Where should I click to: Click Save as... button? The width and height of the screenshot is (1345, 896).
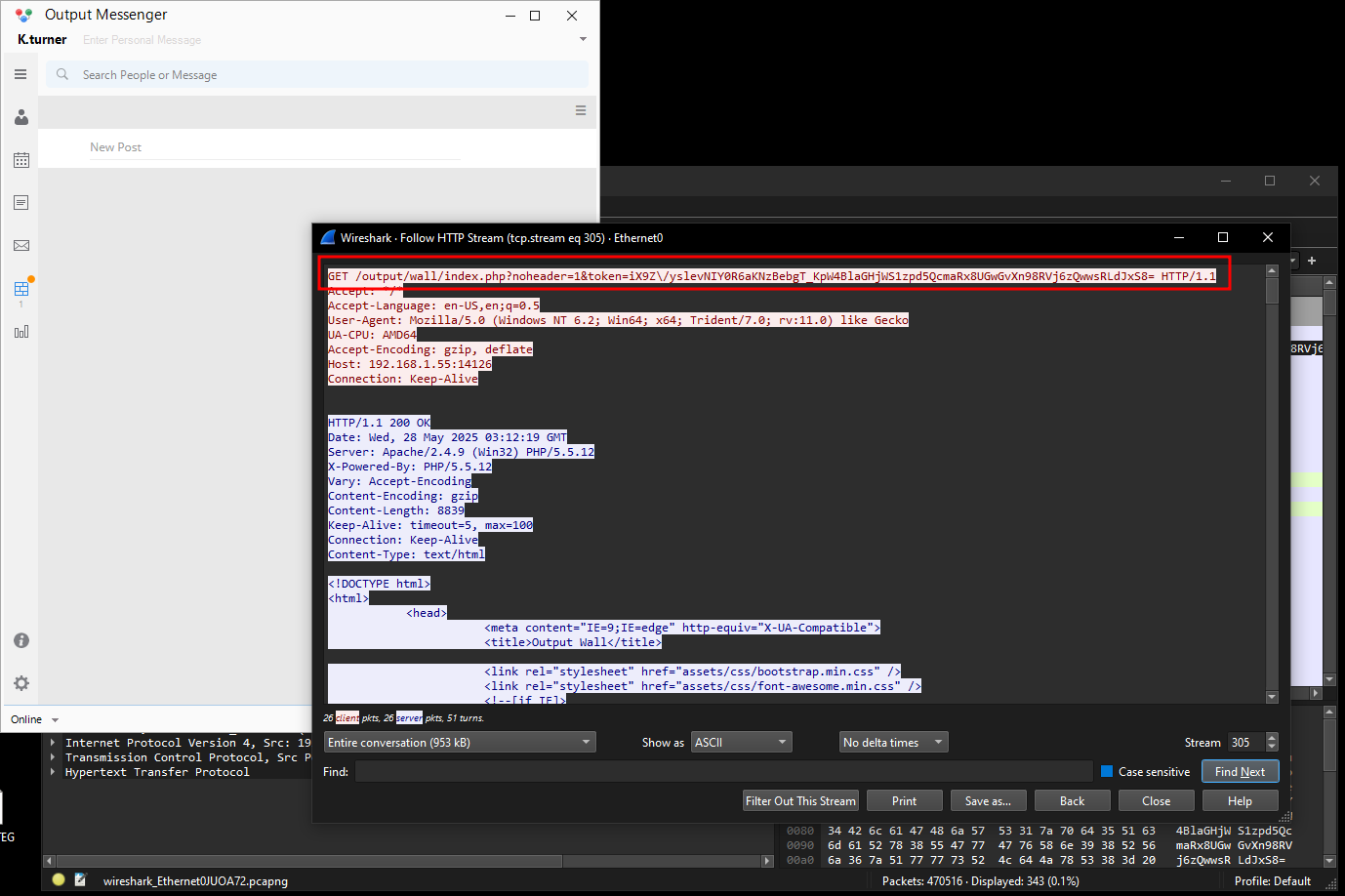click(988, 800)
